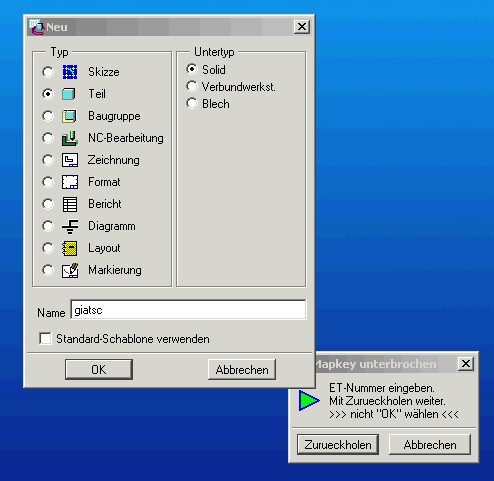Click the Zeichnung drawing icon
The width and height of the screenshot is (494, 481).
(x=70, y=160)
